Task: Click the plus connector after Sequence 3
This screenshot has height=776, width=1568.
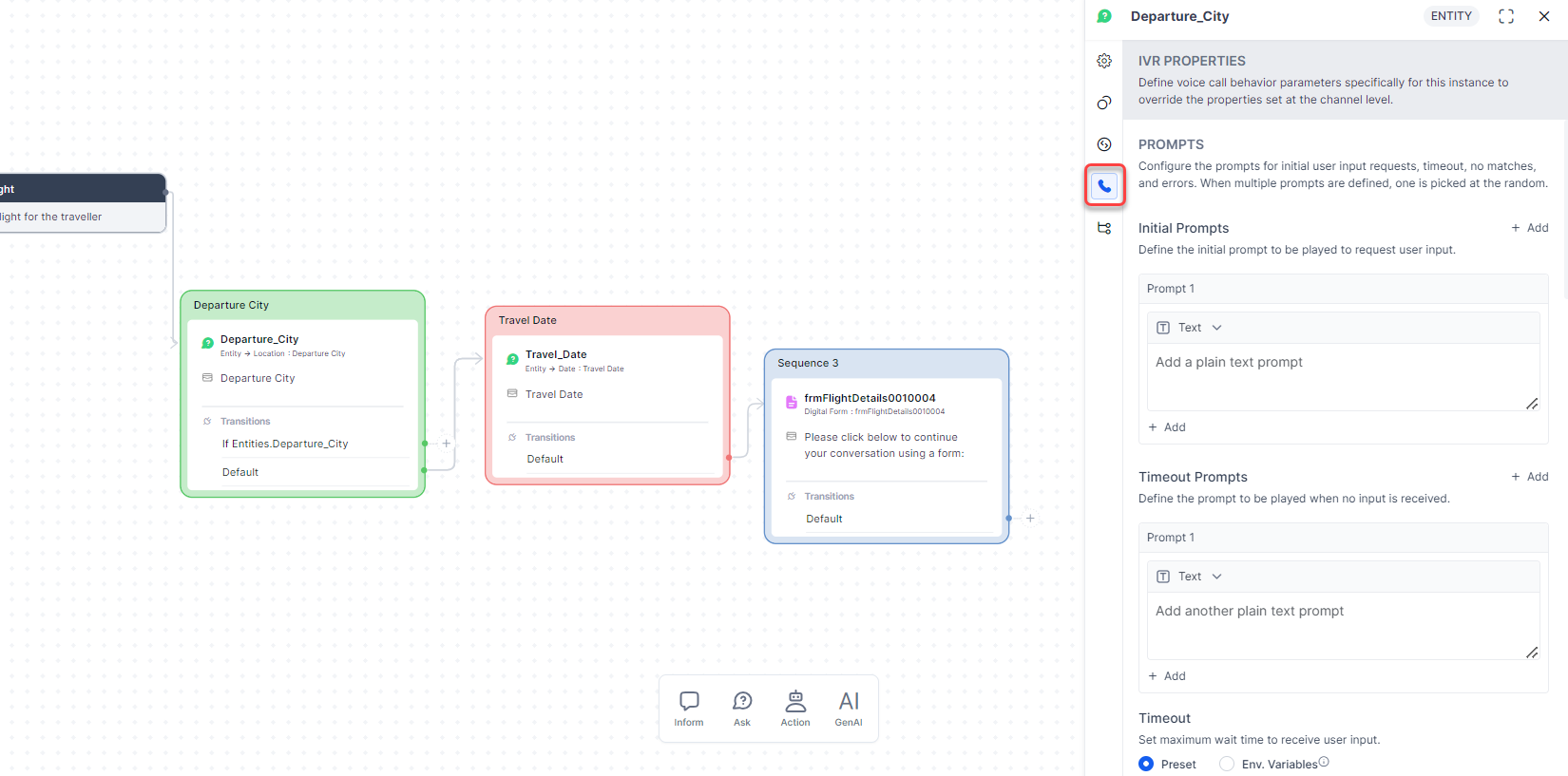Action: (x=1030, y=519)
